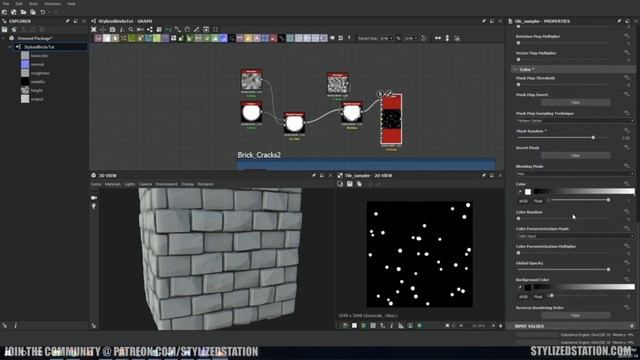Viewport: 640px width, 360px height.
Task: Click the blue curved-arrow node icon in node palette
Action: [223, 38]
